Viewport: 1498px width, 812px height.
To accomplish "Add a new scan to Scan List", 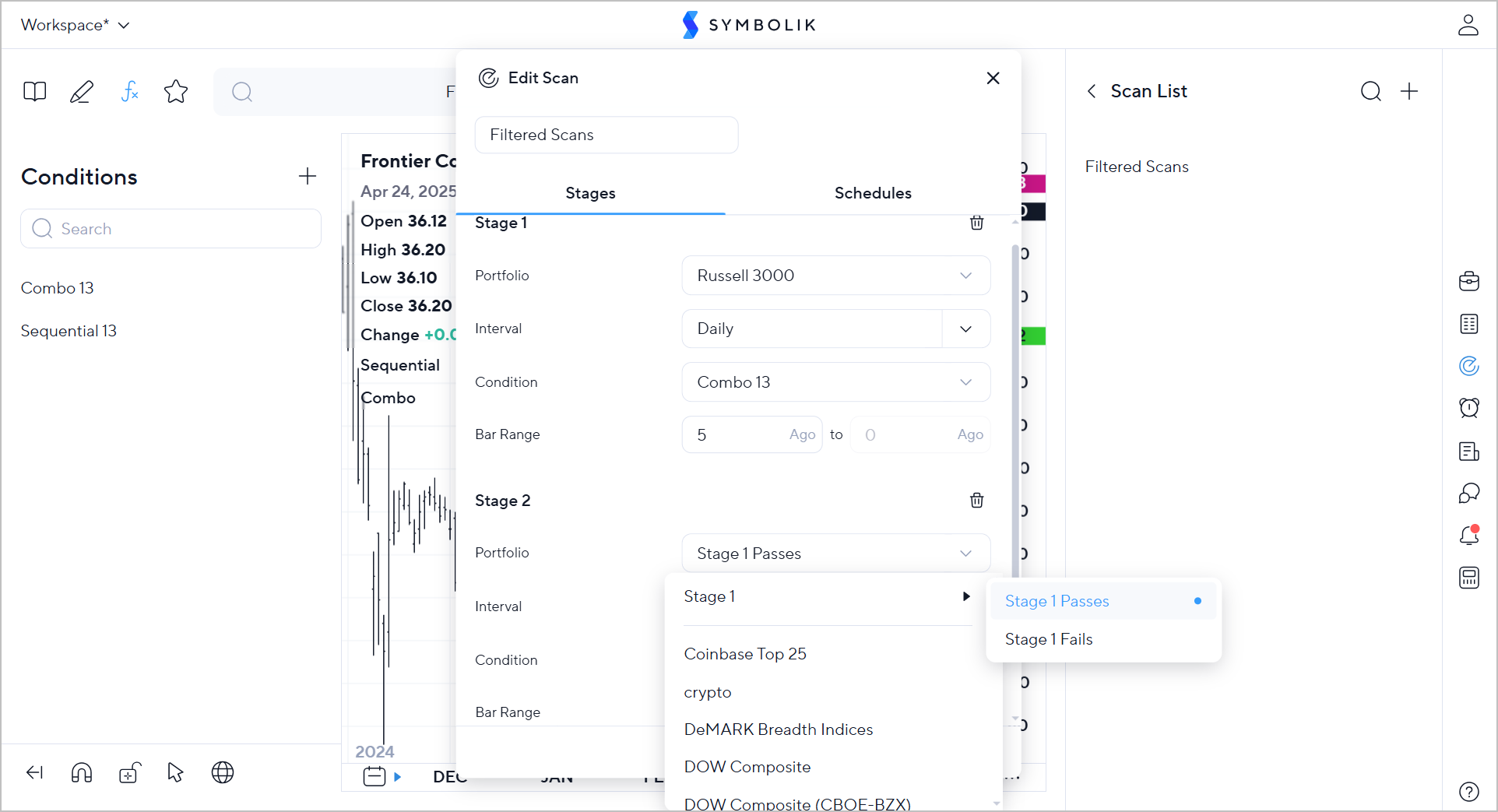I will 1409,91.
